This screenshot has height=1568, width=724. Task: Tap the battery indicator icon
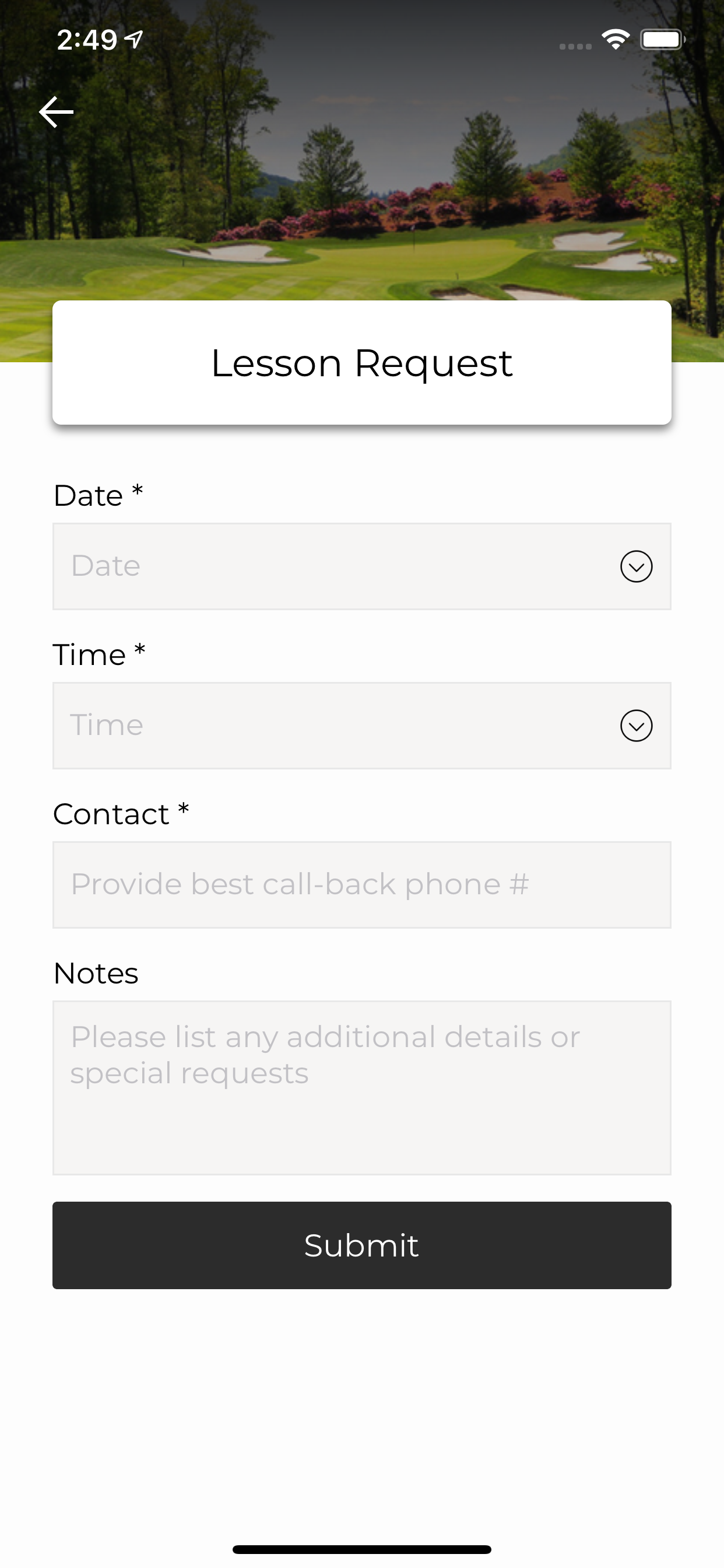(663, 40)
